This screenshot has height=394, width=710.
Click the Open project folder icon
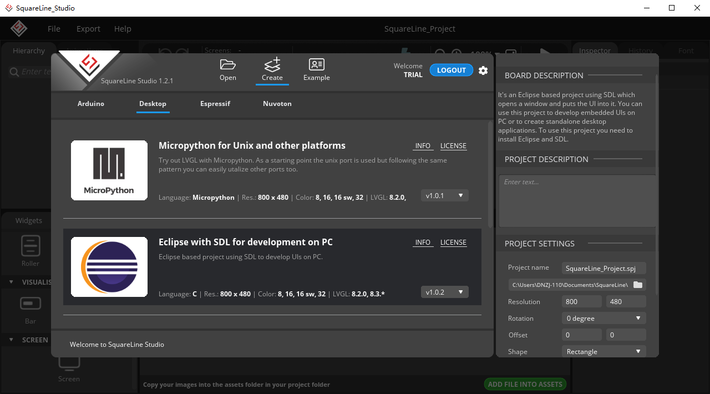tap(227, 65)
